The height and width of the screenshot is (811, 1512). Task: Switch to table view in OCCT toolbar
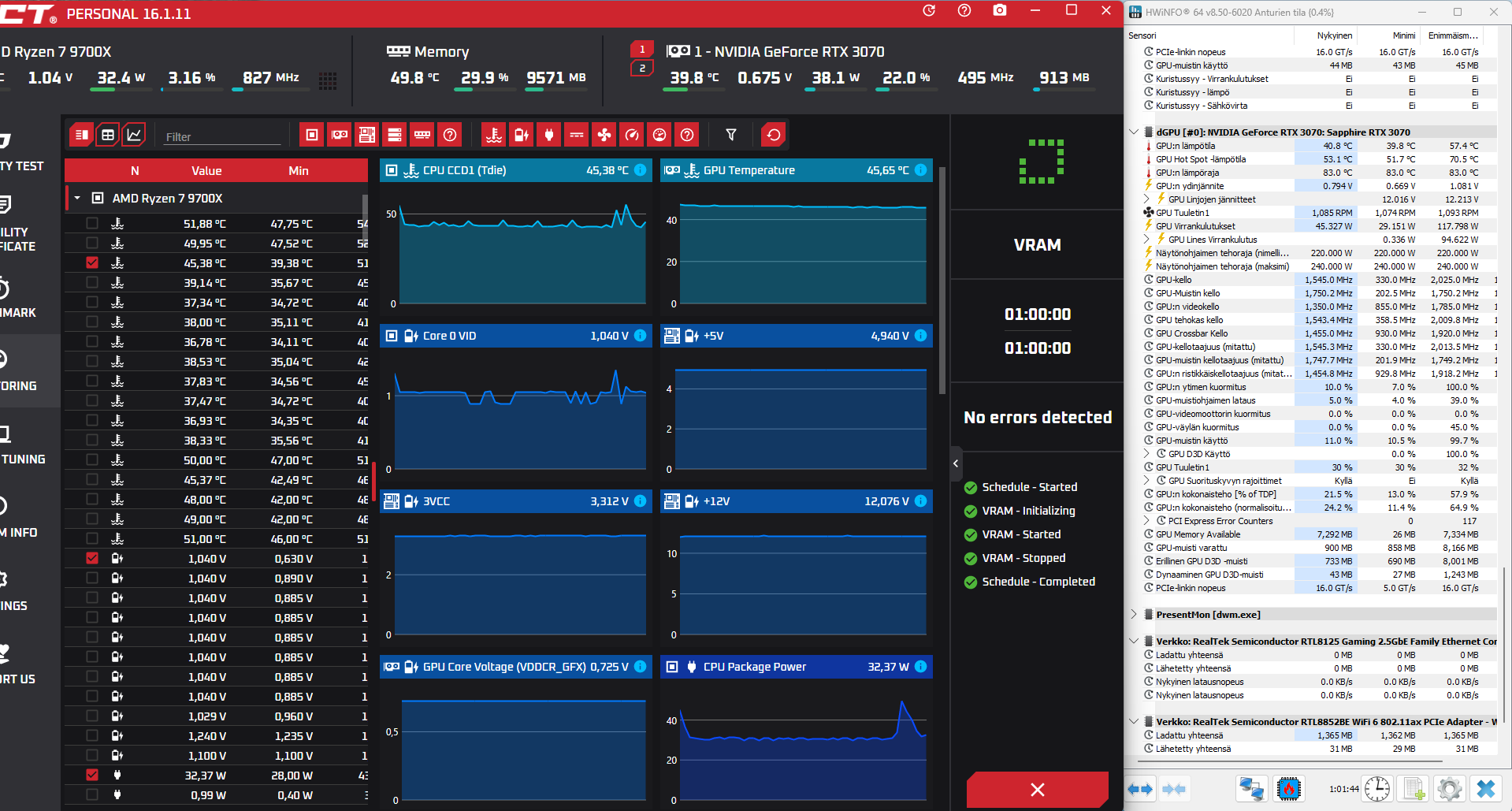108,135
